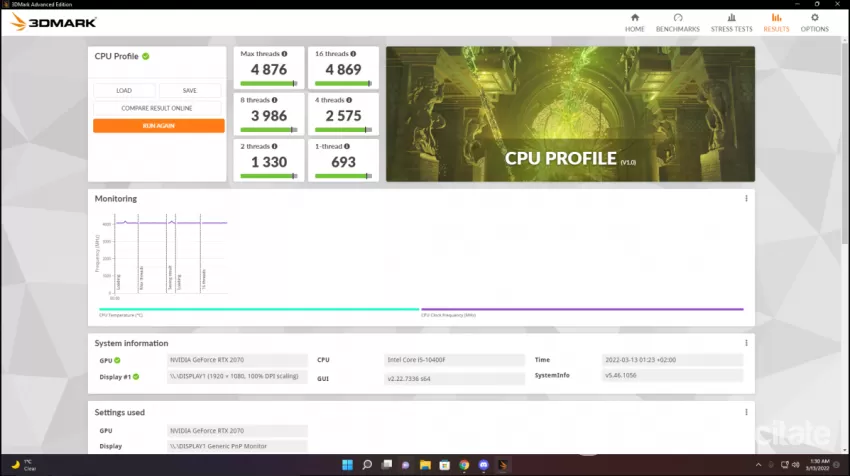Click the orange Run Again button
Image resolution: width=850 pixels, height=476 pixels.
pos(158,126)
